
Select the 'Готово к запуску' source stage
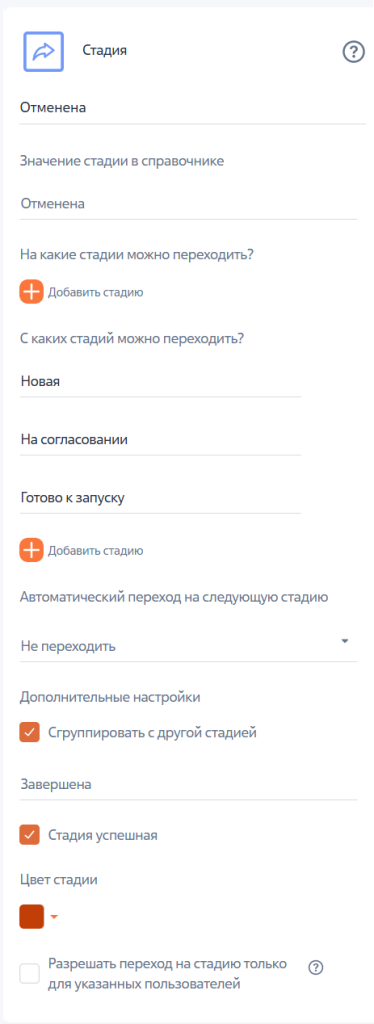(160, 498)
